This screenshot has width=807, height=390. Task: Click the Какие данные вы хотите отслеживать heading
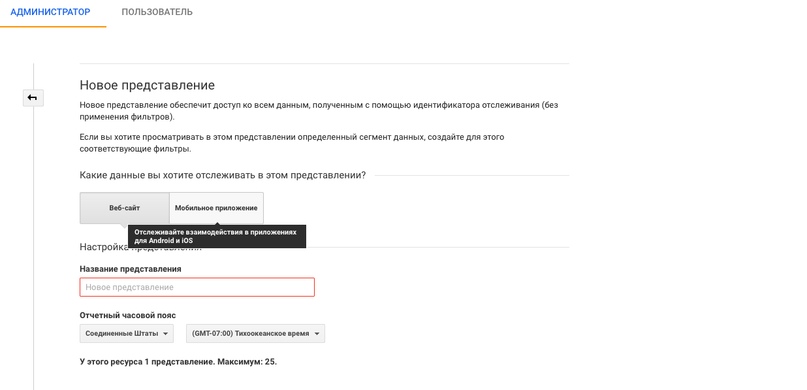[x=223, y=175]
